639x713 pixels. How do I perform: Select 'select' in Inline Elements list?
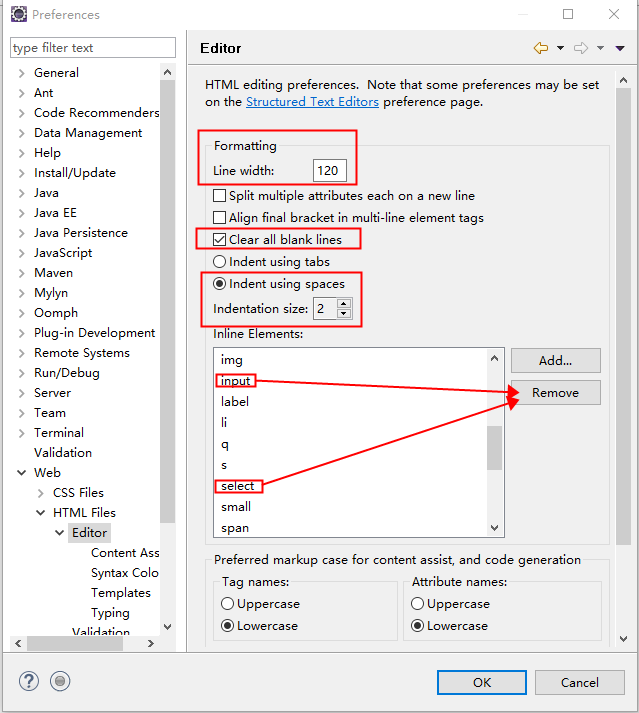(x=238, y=486)
